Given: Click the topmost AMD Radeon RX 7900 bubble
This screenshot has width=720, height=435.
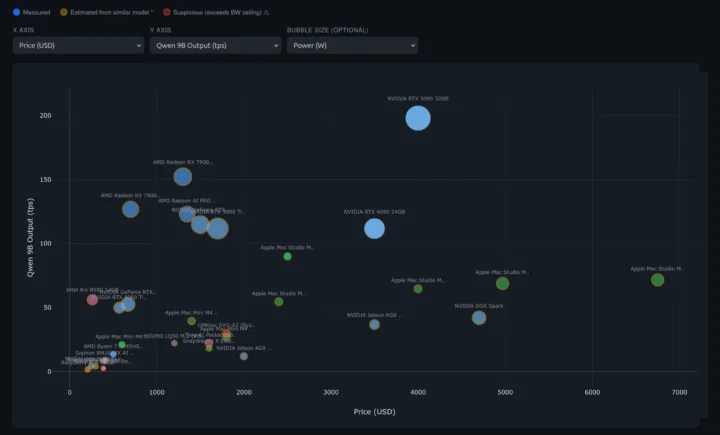Looking at the screenshot, I should tap(183, 177).
